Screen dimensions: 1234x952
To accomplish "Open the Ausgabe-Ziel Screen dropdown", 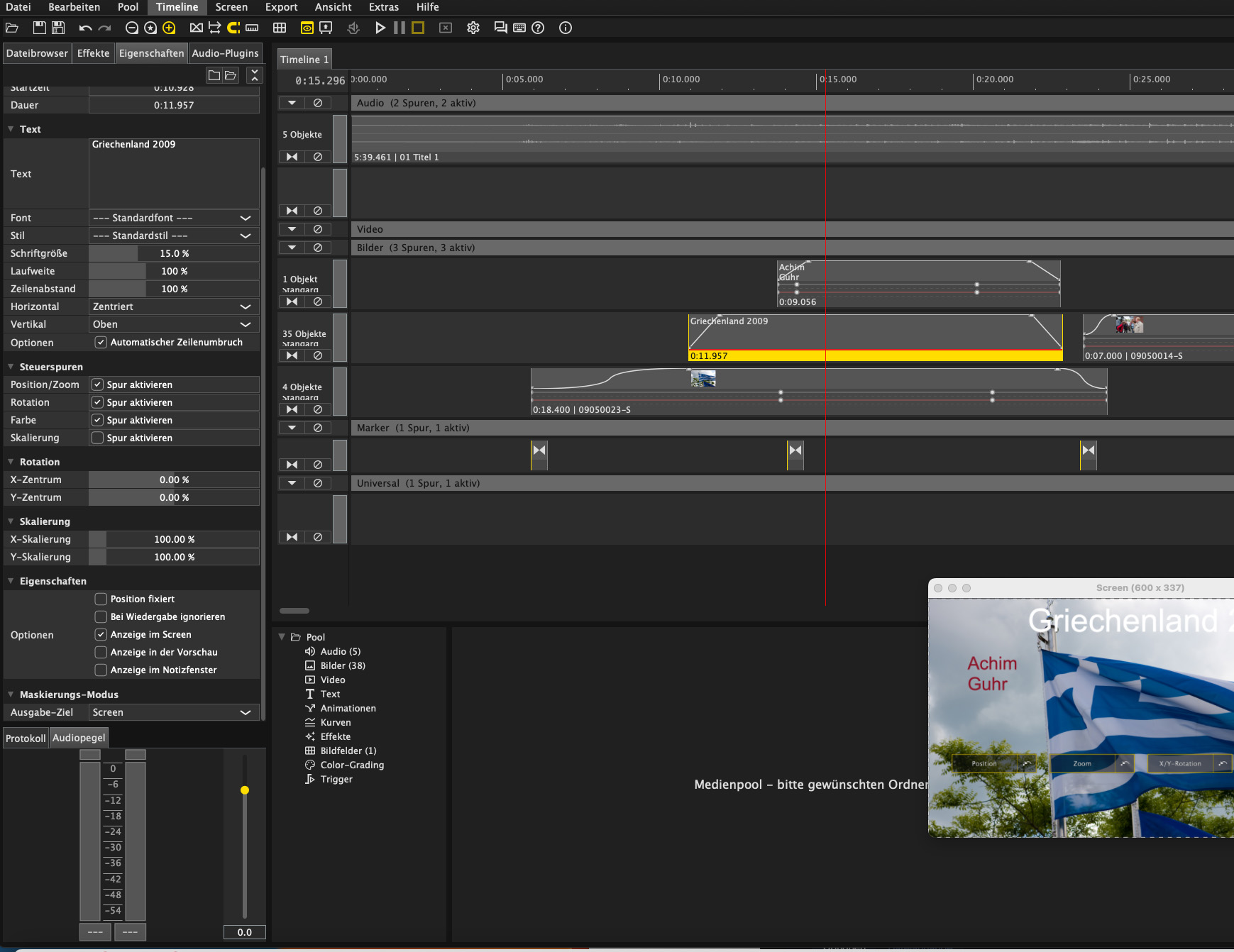I will 173,712.
